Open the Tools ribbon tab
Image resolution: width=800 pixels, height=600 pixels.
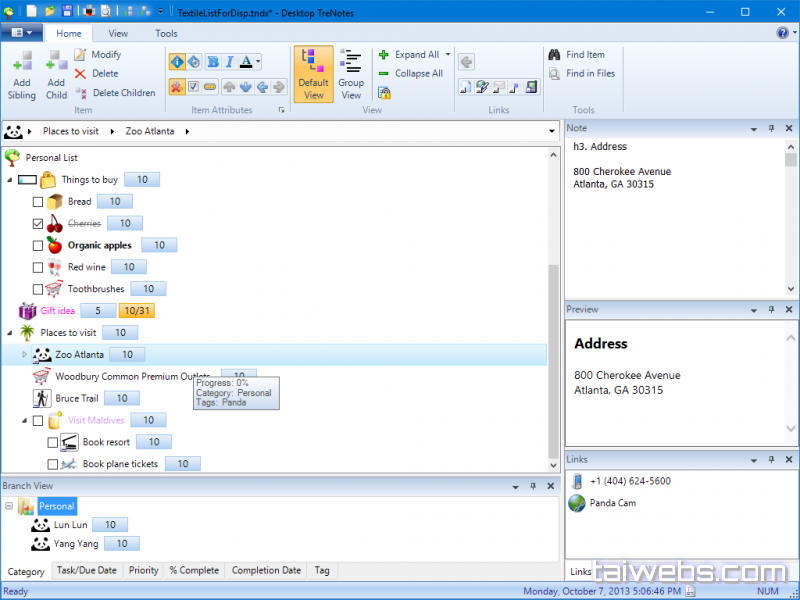coord(166,33)
